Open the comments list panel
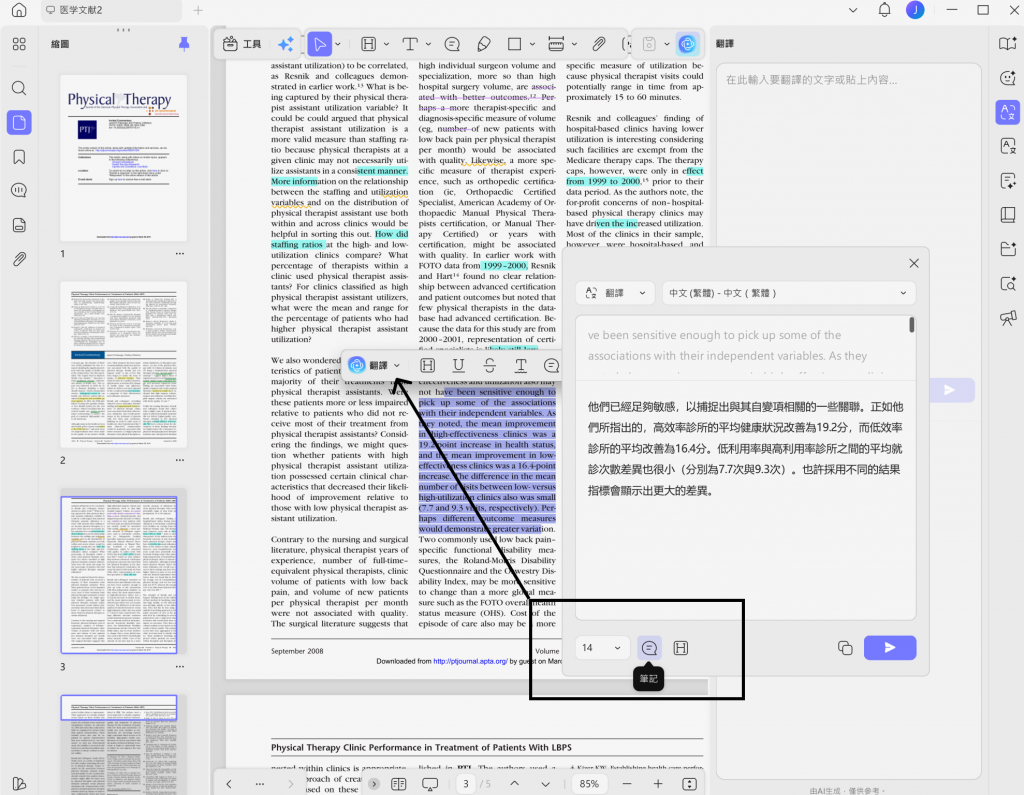1024x795 pixels. 19,190
